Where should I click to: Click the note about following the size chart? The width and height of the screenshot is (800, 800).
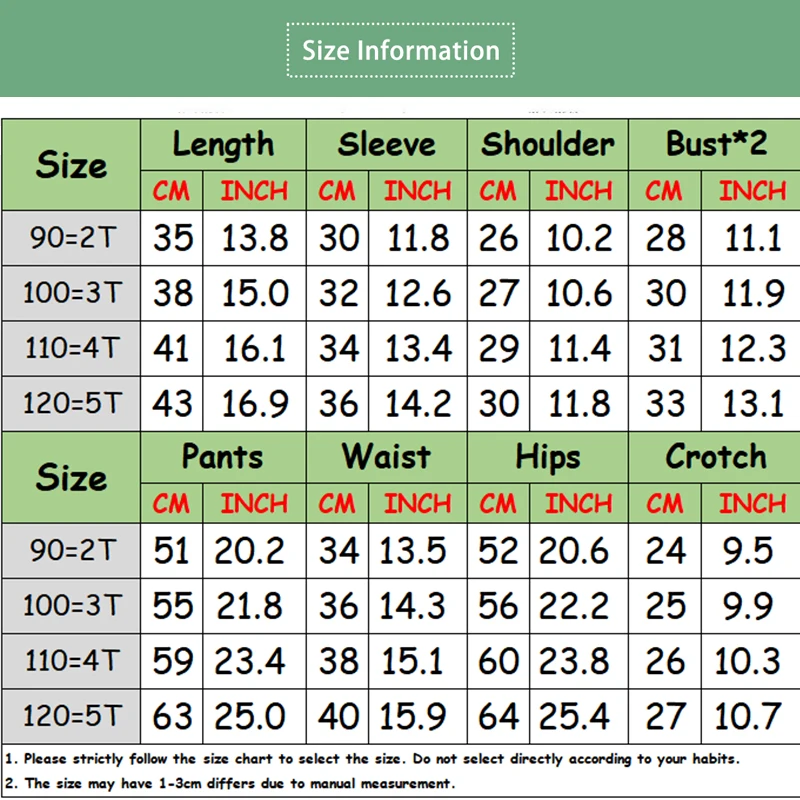tap(381, 759)
